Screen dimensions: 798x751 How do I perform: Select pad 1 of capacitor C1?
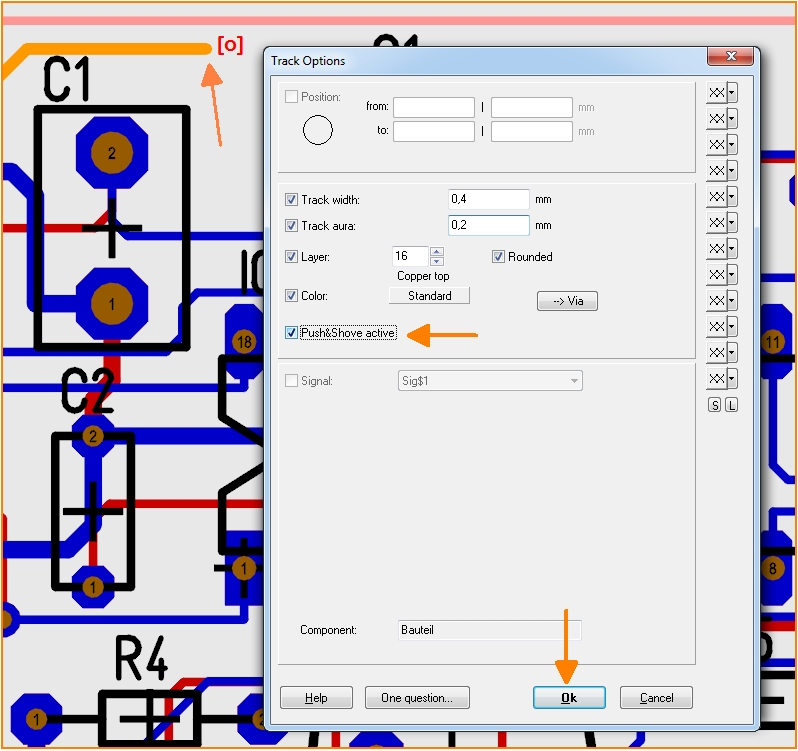click(112, 302)
